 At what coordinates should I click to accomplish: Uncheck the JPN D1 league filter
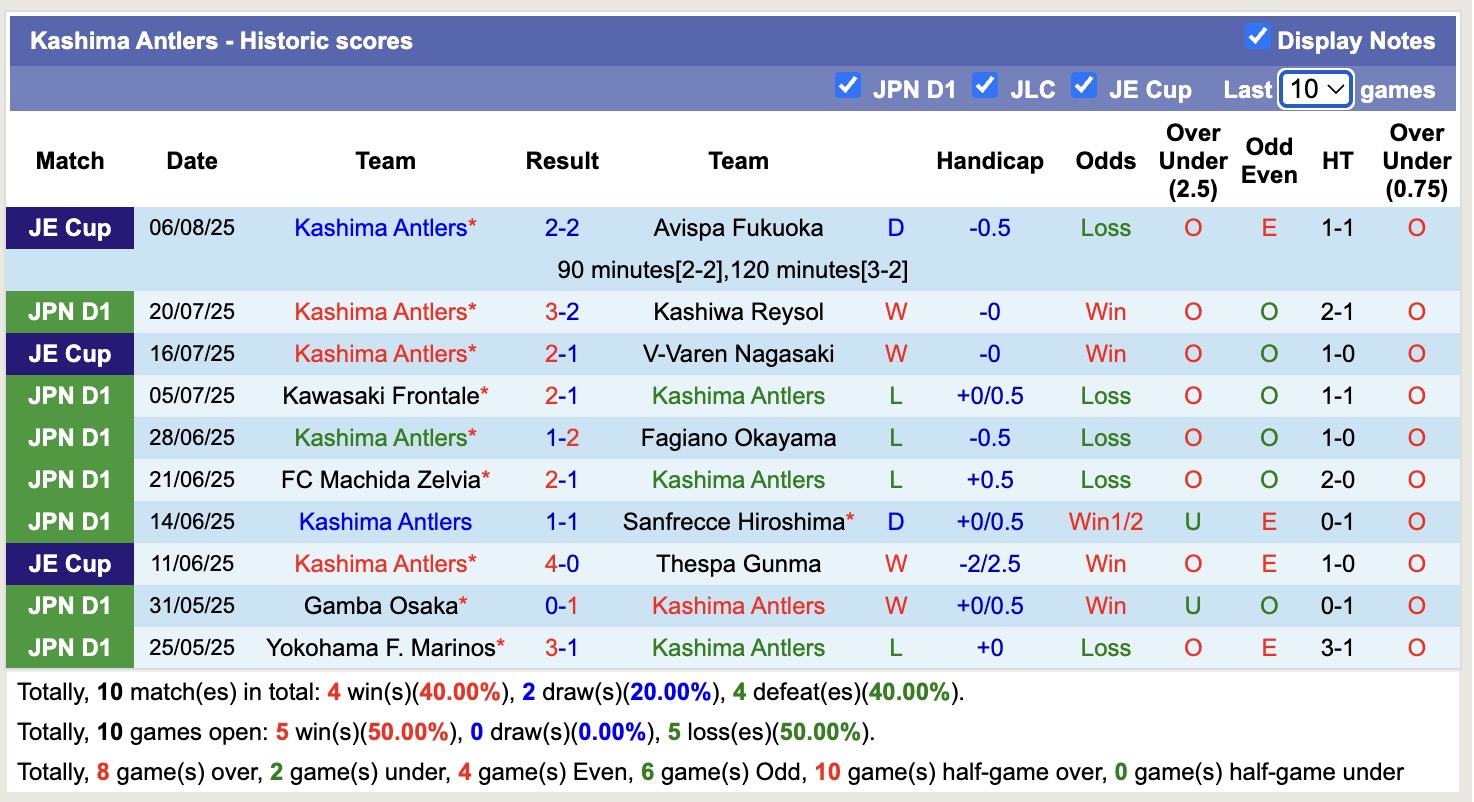pos(848,86)
